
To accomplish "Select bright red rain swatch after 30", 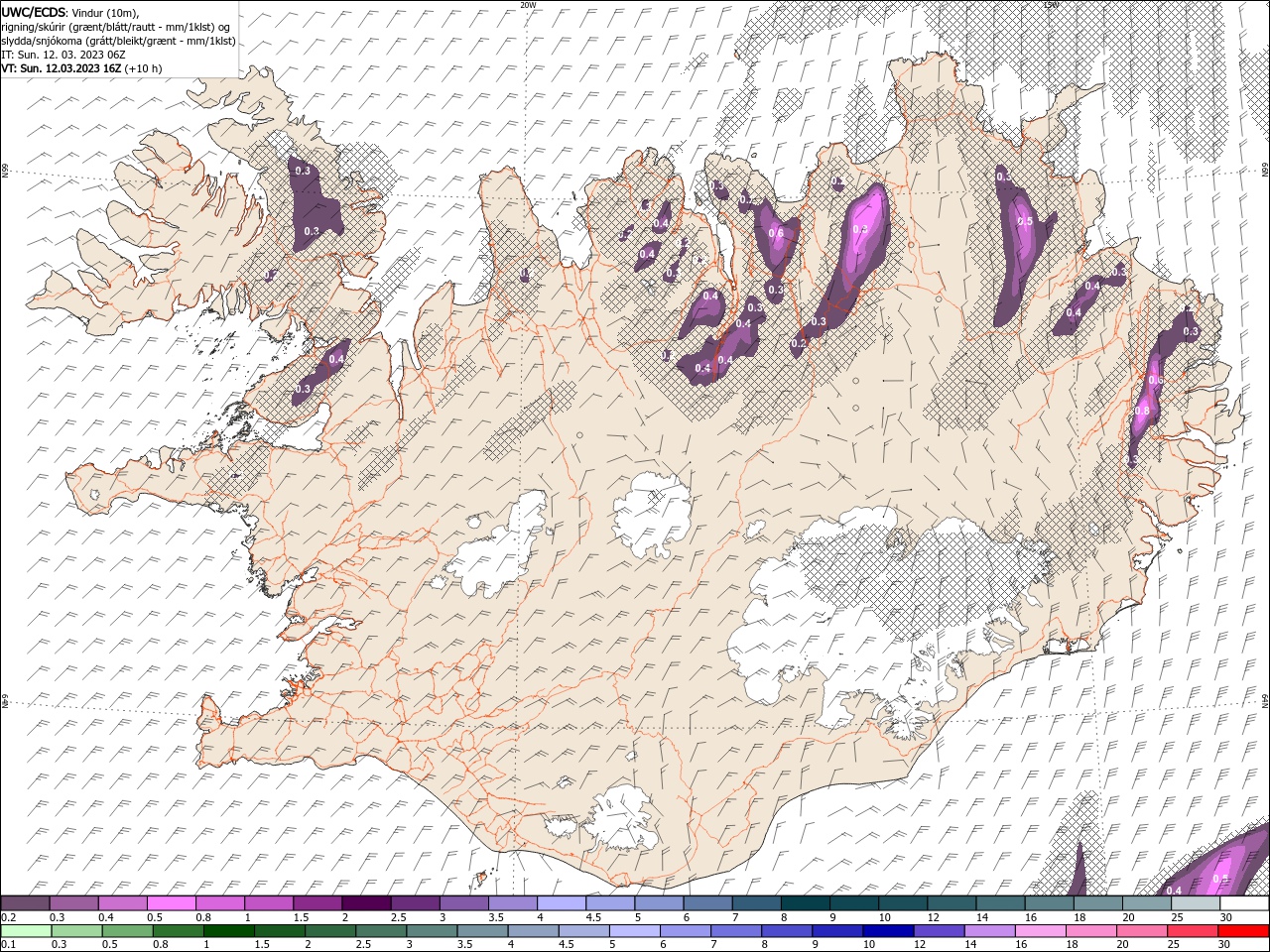I will [1244, 931].
